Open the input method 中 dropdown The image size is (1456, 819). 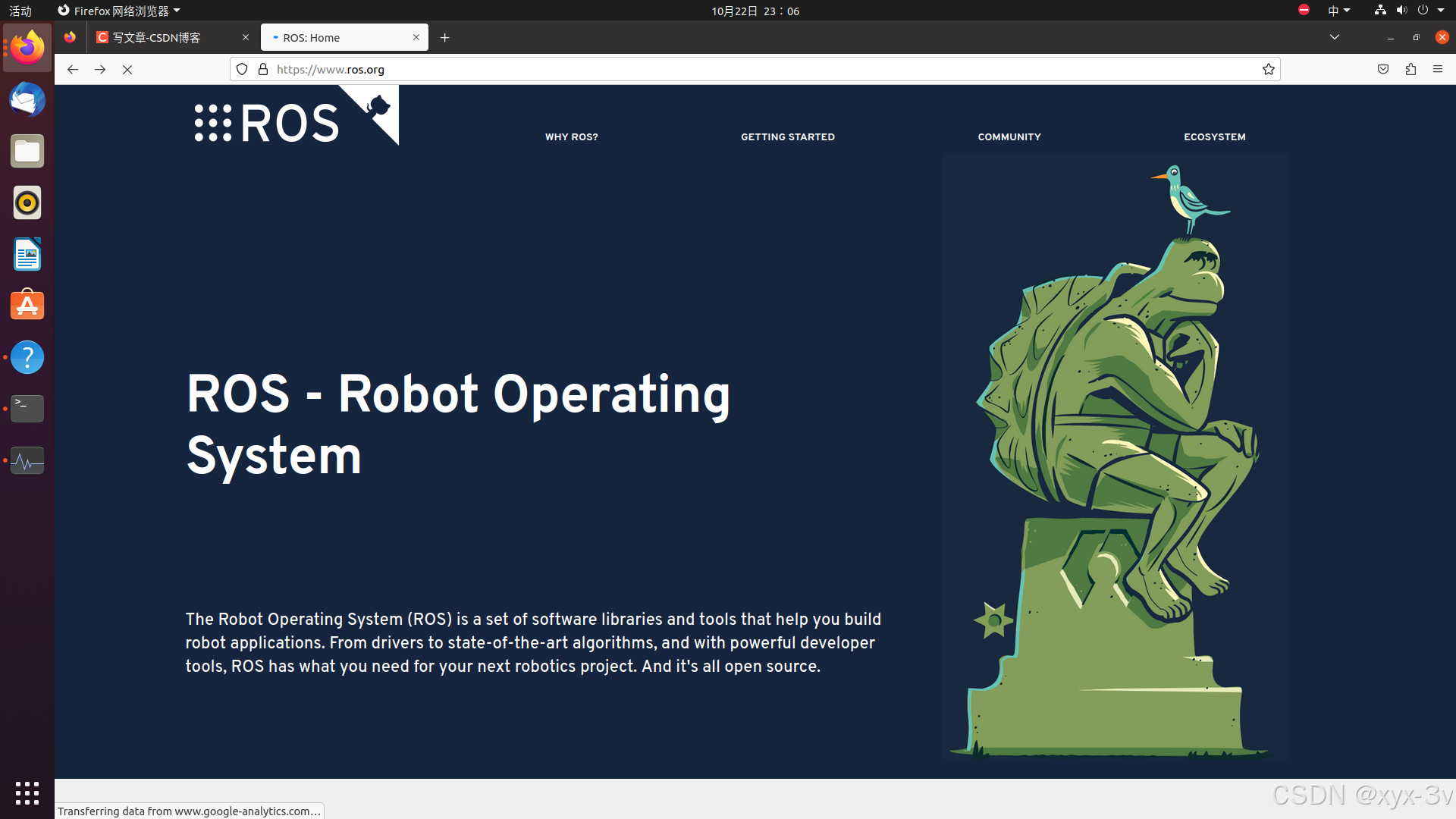point(1339,11)
